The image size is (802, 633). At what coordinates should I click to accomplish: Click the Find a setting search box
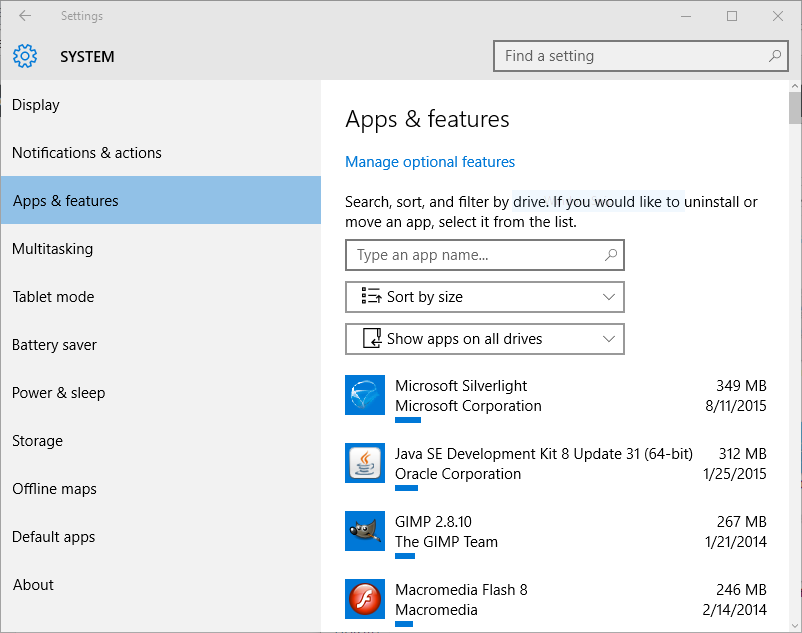640,56
